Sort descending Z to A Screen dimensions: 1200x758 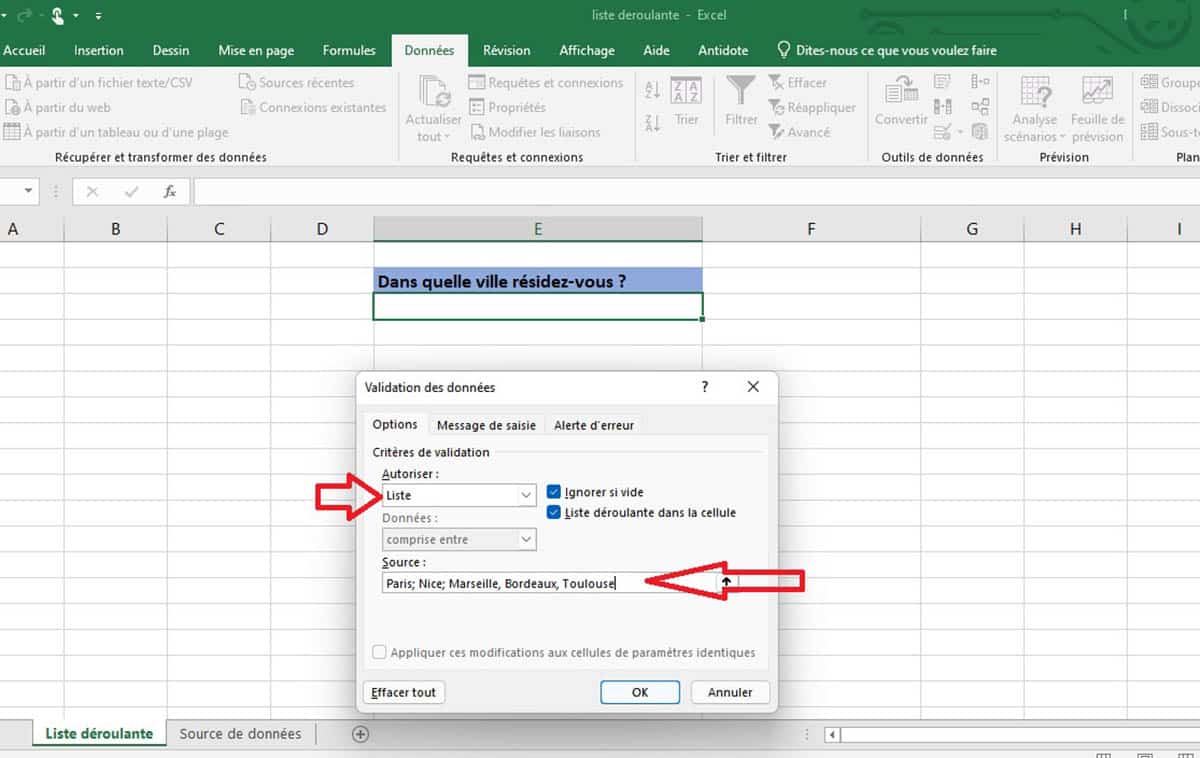click(653, 123)
